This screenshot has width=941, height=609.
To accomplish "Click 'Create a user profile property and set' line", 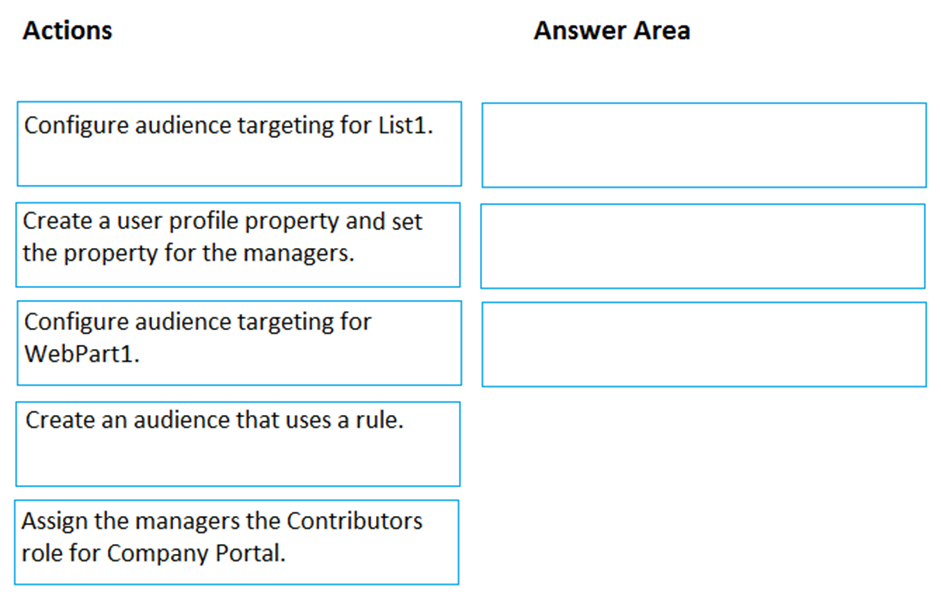I will [x=223, y=221].
